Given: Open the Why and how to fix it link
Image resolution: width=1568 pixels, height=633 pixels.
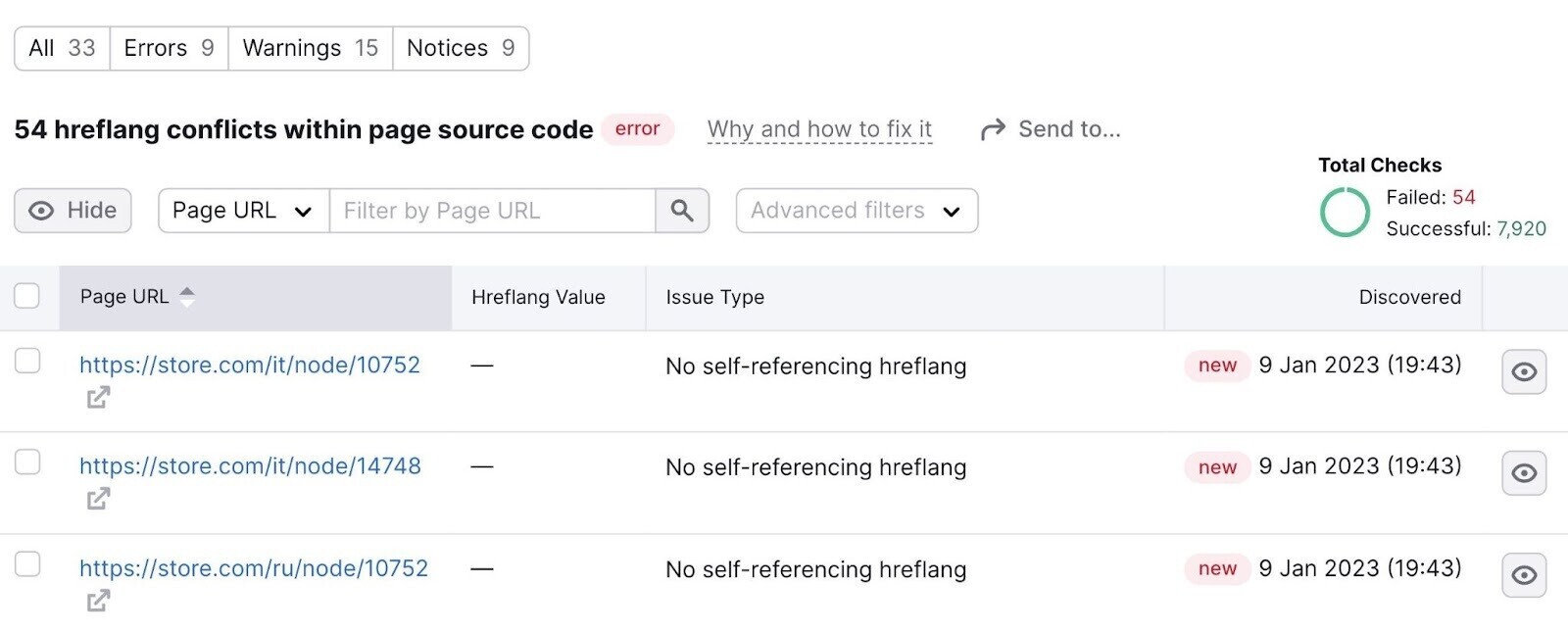Looking at the screenshot, I should (x=819, y=129).
